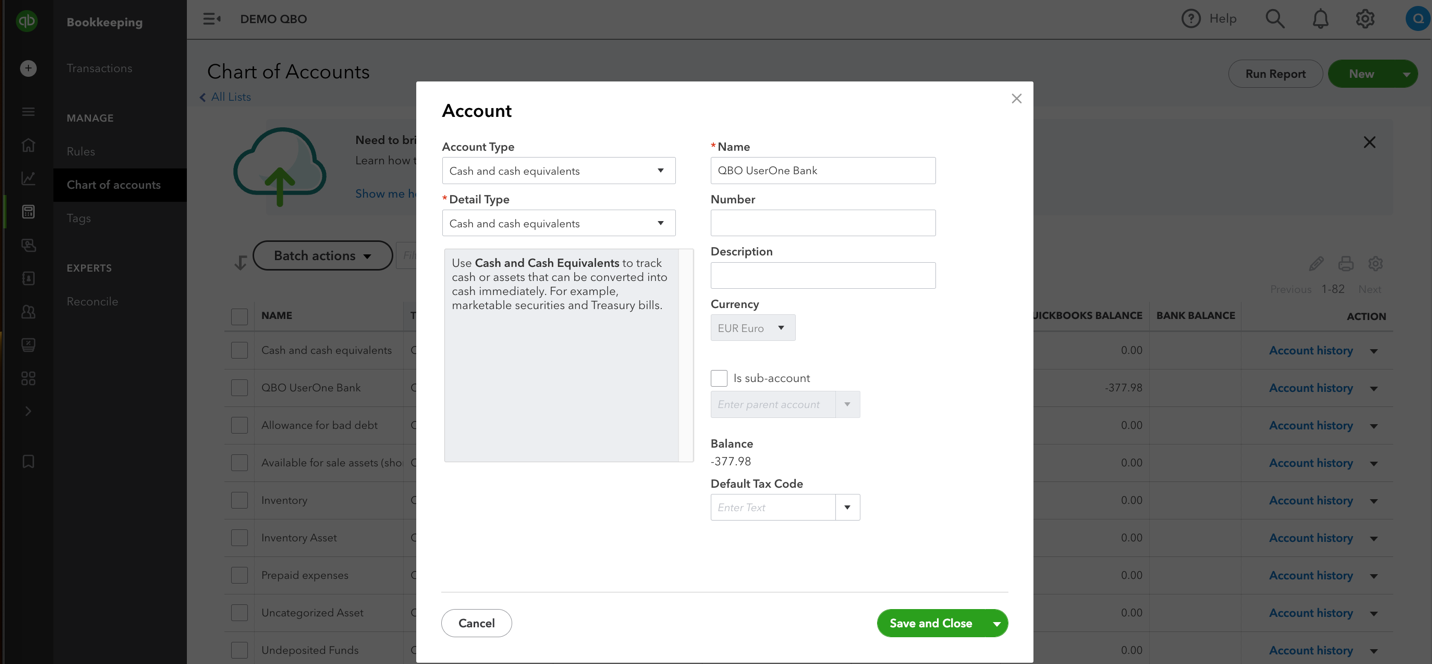The image size is (1432, 664).
Task: Click the Previous pagination link
Action: click(1290, 289)
